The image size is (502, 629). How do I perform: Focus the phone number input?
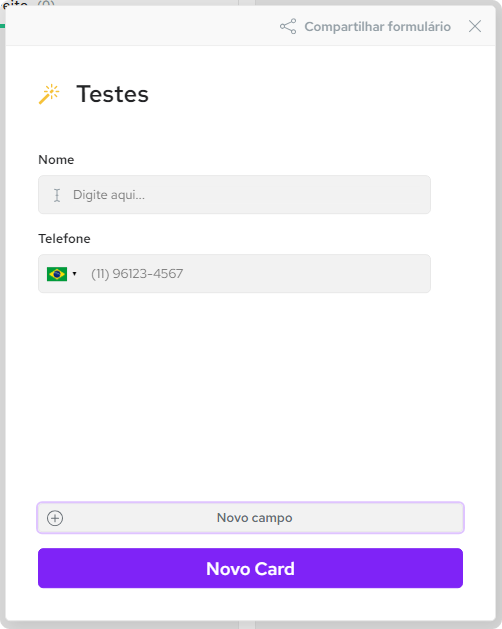257,274
